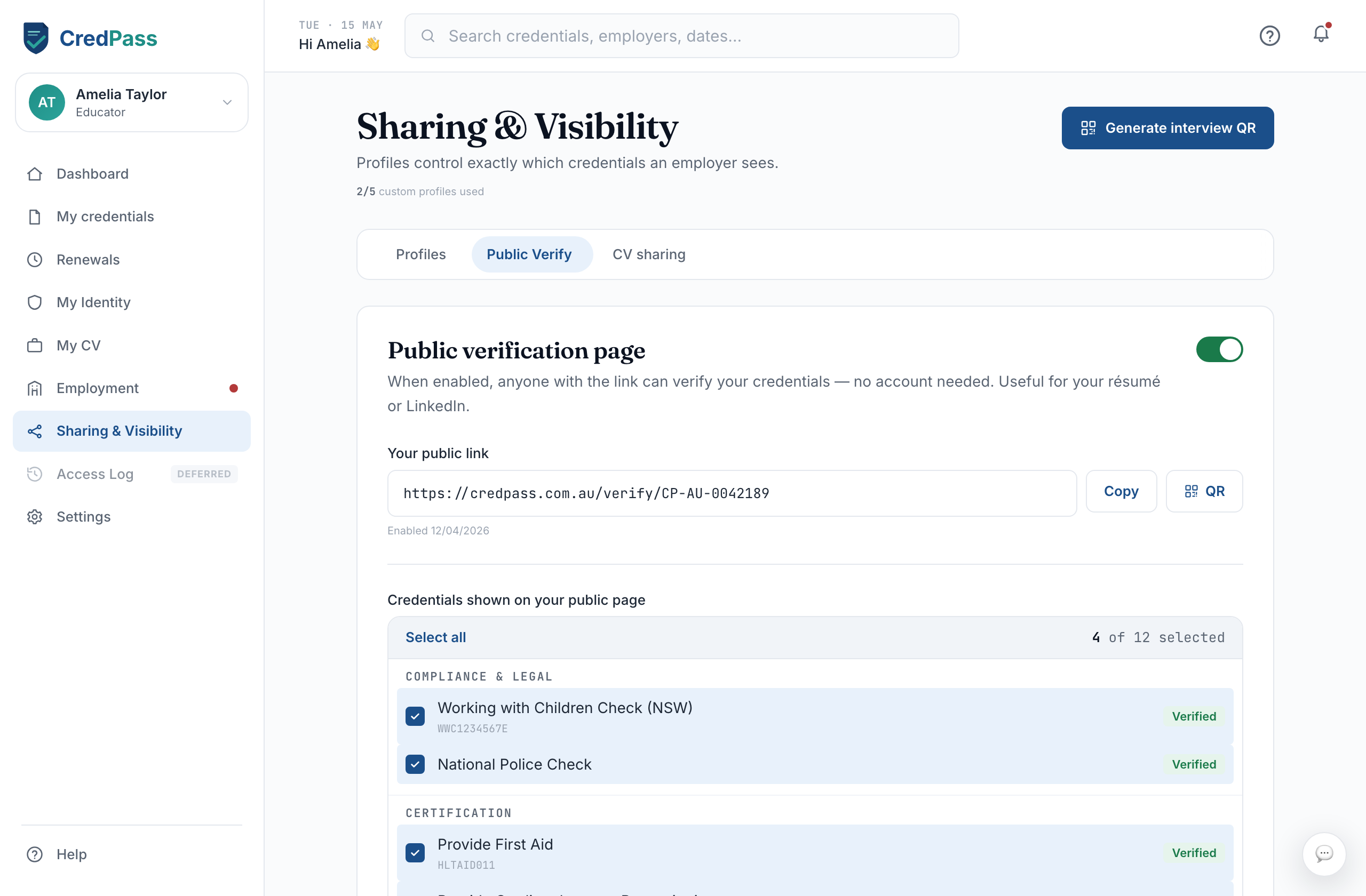
Task: Click the Help icon in sidebar footer
Action: [x=35, y=854]
